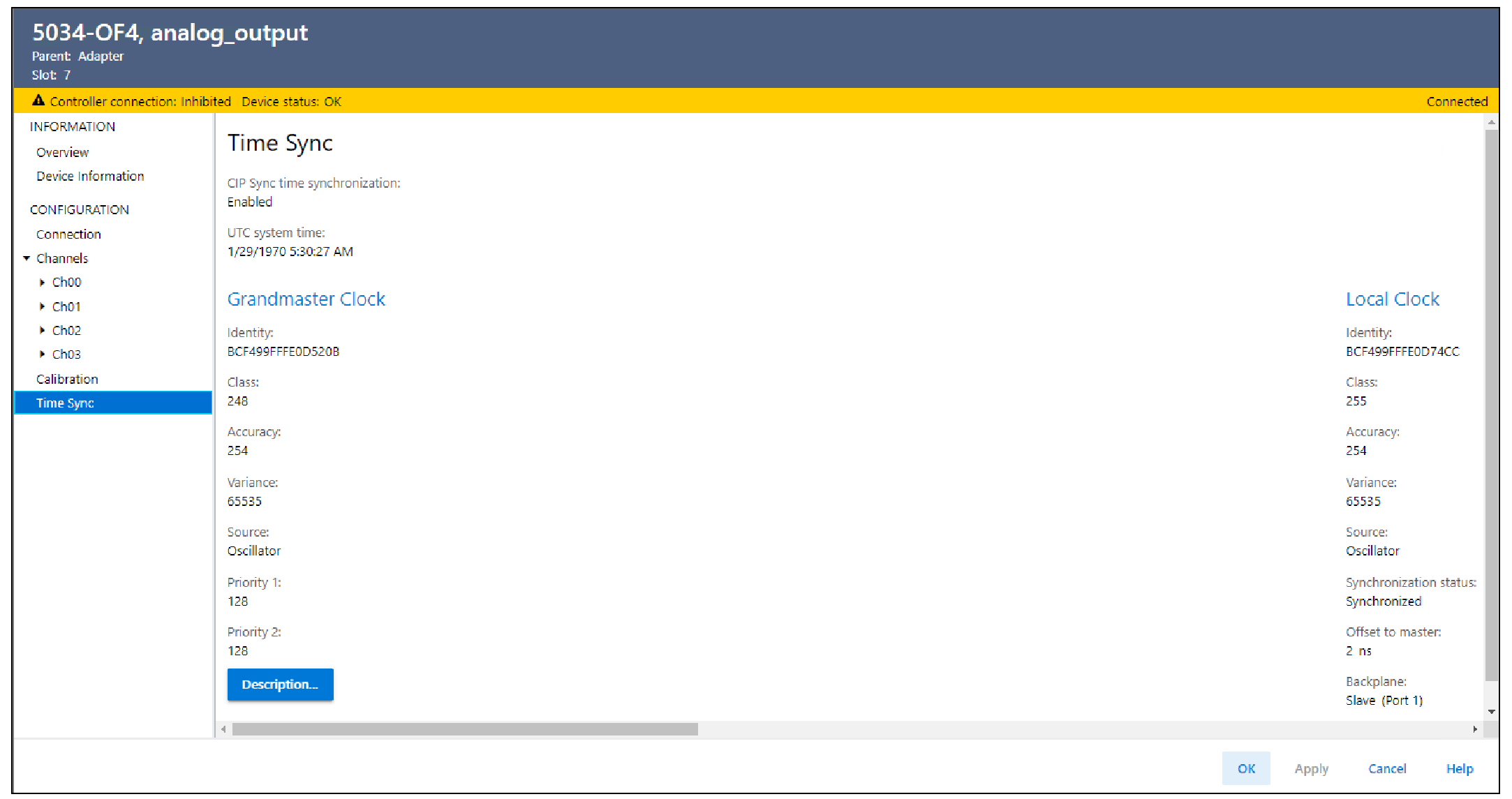Click the '5034-OF4, analog_output' title
Viewport: 1512px width, 799px height.
pos(170,32)
